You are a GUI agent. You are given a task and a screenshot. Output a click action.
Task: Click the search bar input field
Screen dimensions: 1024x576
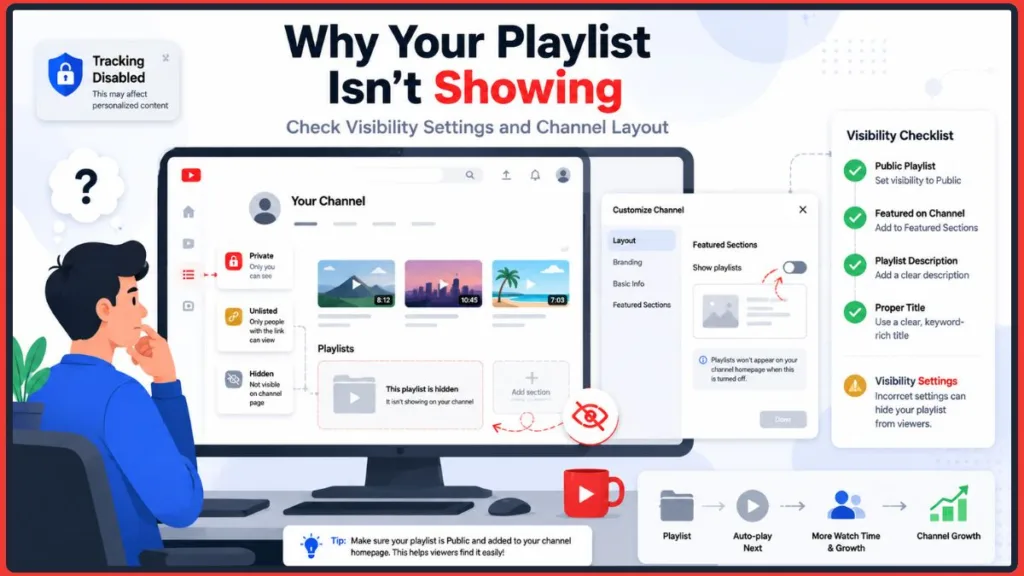(419, 175)
